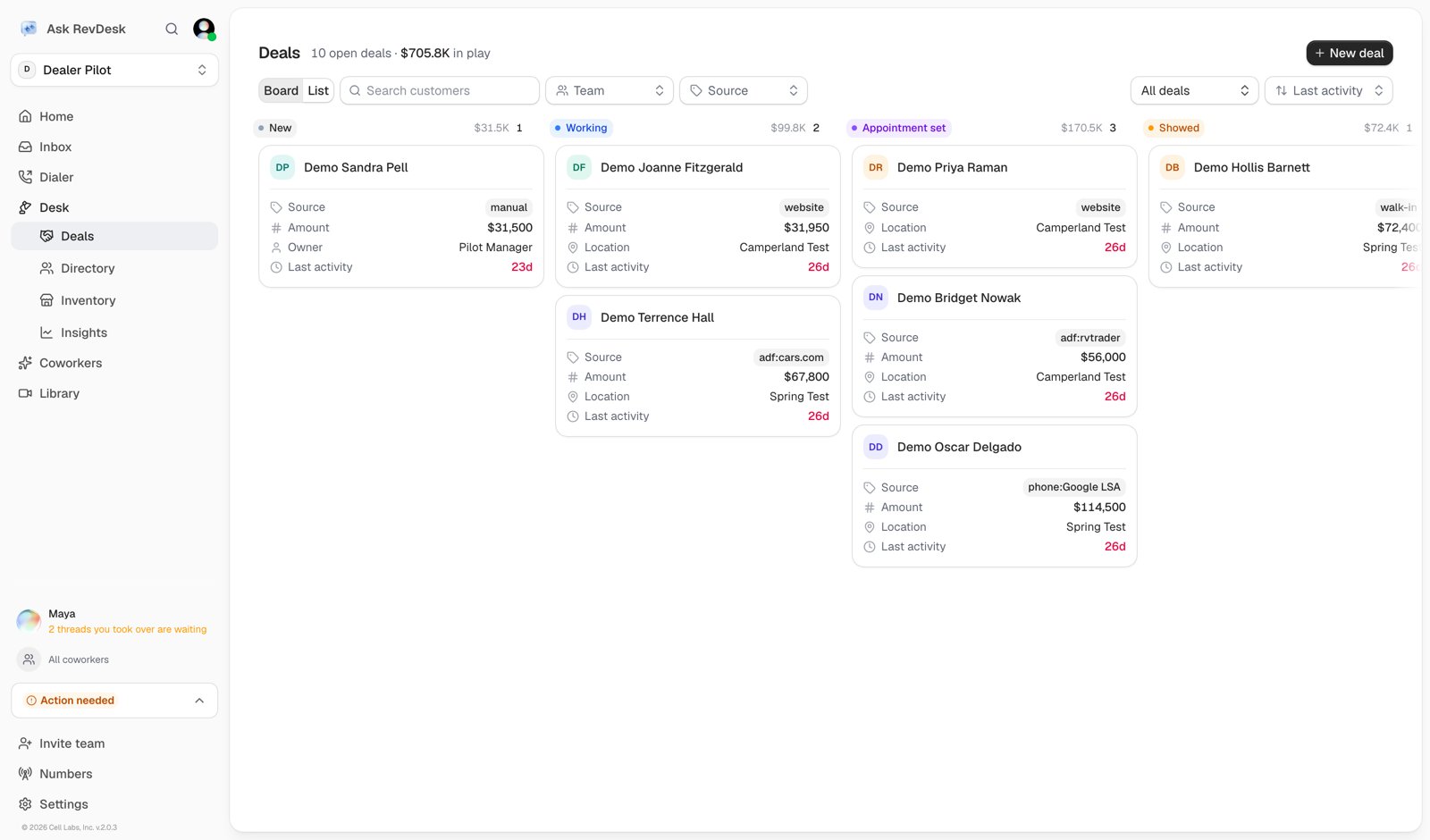Click the Invite team icon
The height and width of the screenshot is (840, 1430).
(x=25, y=743)
